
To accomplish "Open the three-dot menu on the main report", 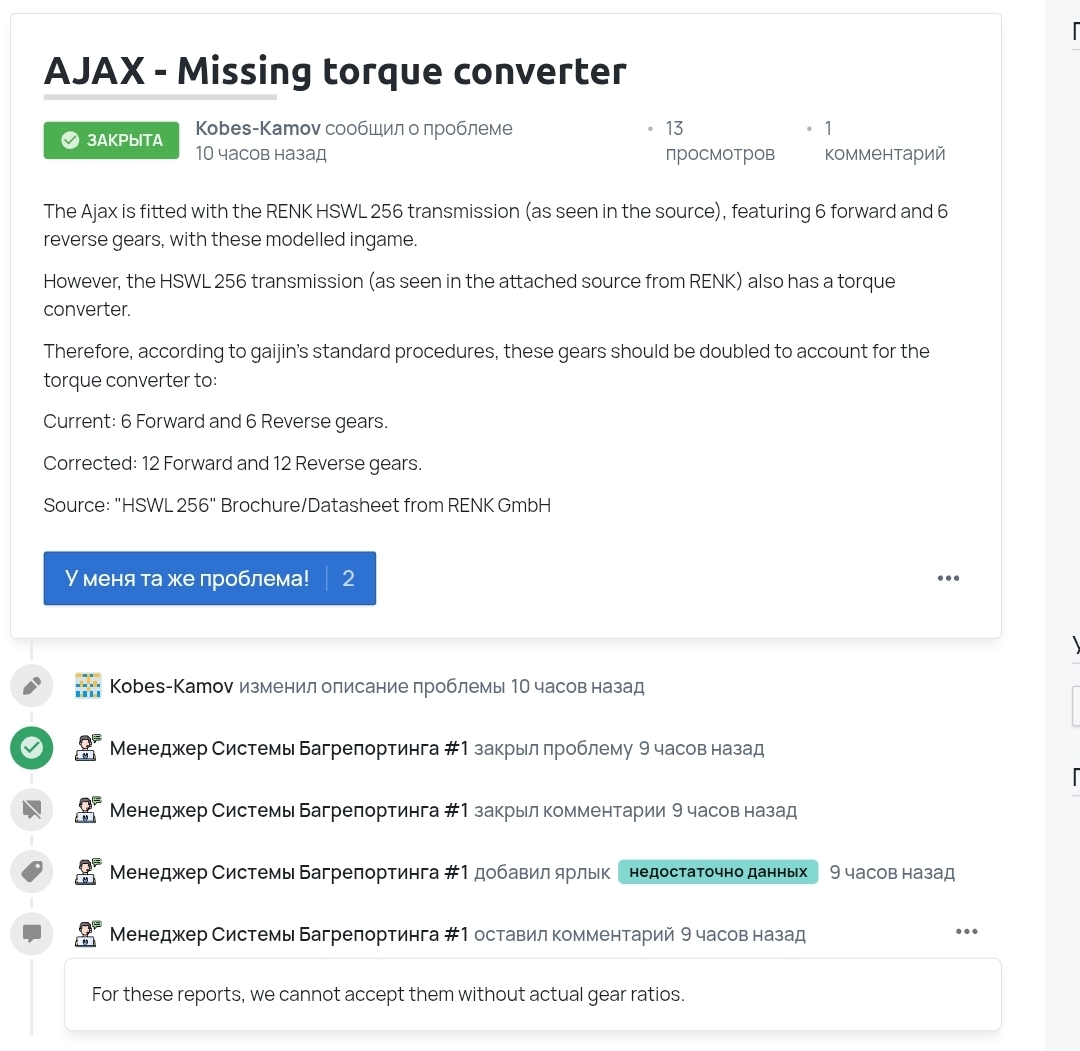I will click(947, 577).
